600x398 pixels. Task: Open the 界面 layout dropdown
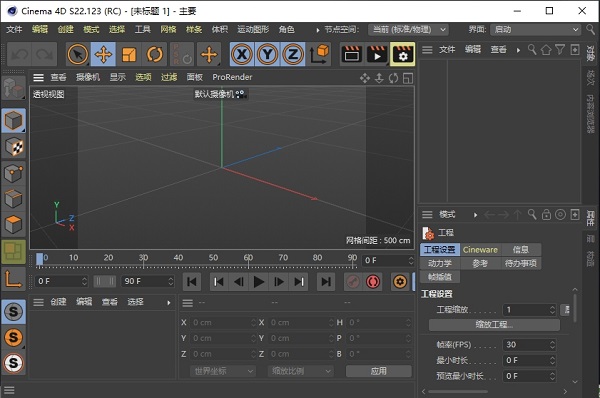click(536, 29)
